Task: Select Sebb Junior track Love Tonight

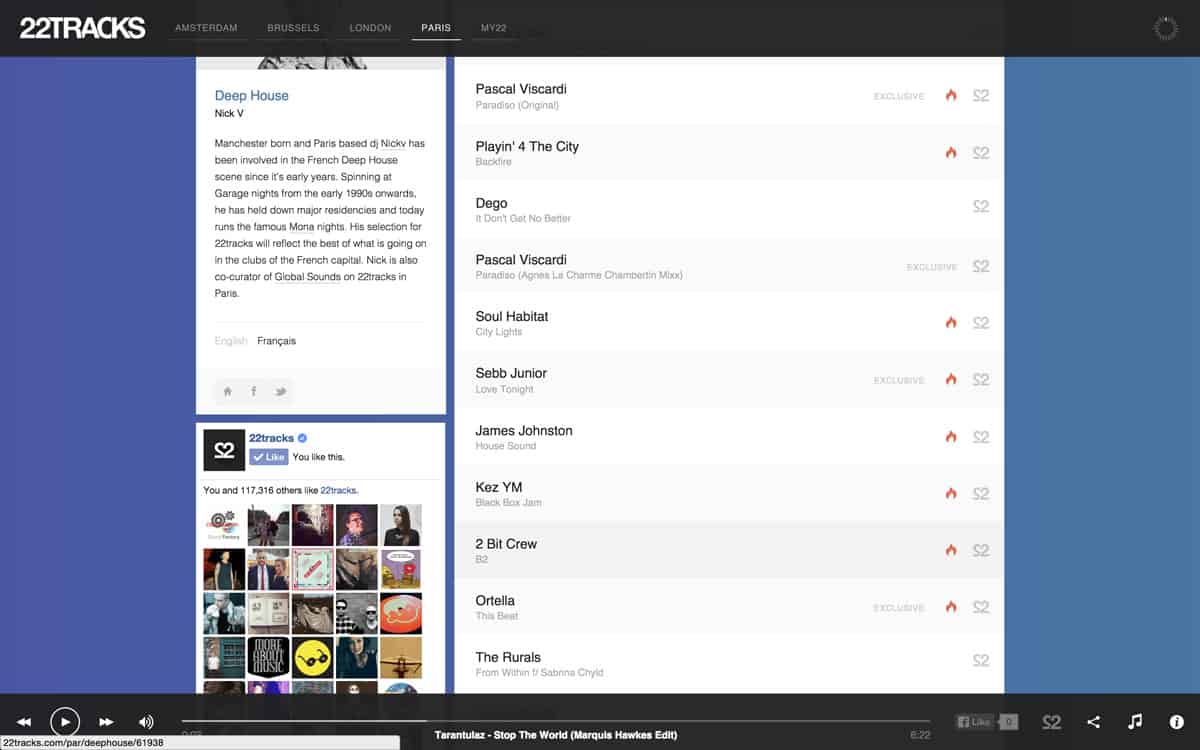Action: click(729, 380)
